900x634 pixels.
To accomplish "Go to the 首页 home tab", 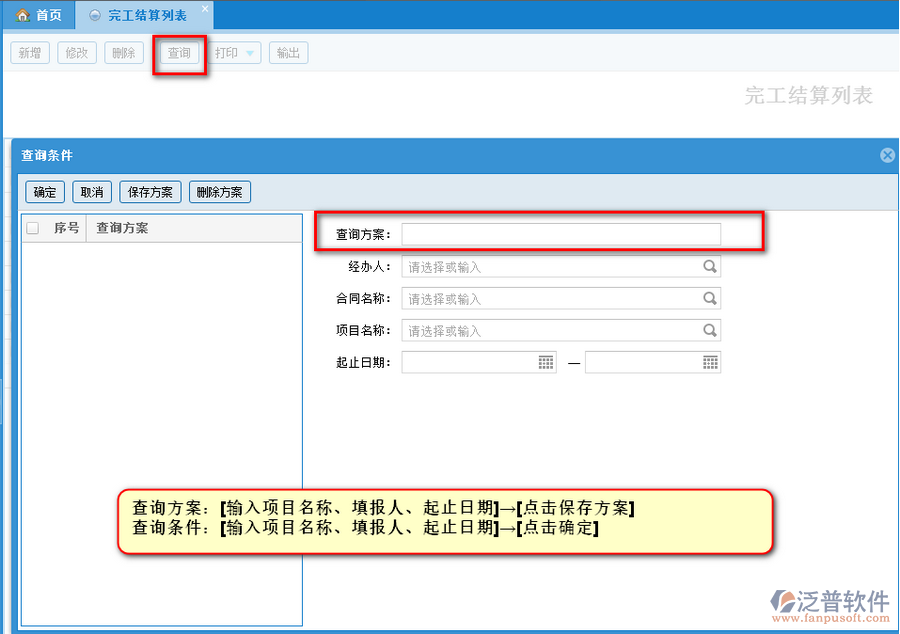I will 38,15.
